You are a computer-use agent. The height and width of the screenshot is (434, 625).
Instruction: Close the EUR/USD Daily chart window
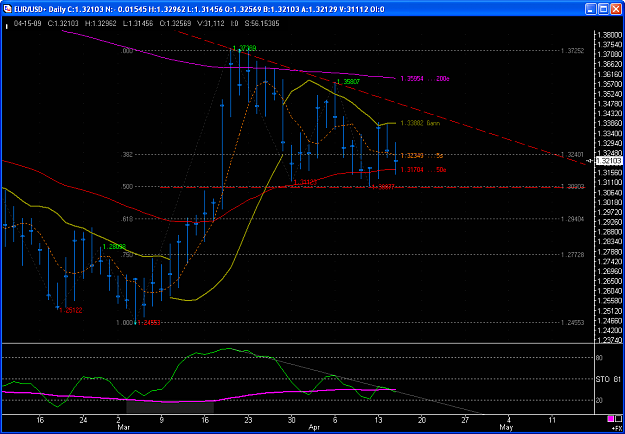click(615, 8)
